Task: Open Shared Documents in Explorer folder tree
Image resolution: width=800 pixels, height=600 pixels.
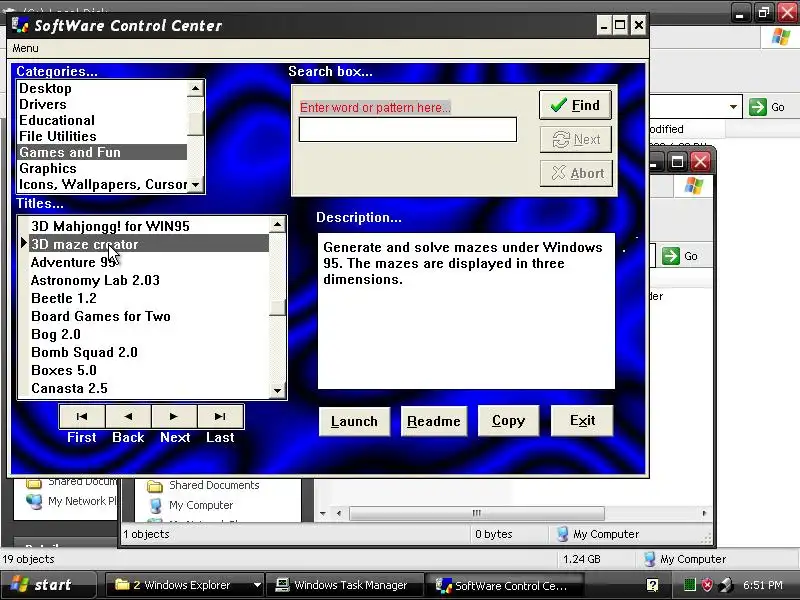Action: point(204,485)
